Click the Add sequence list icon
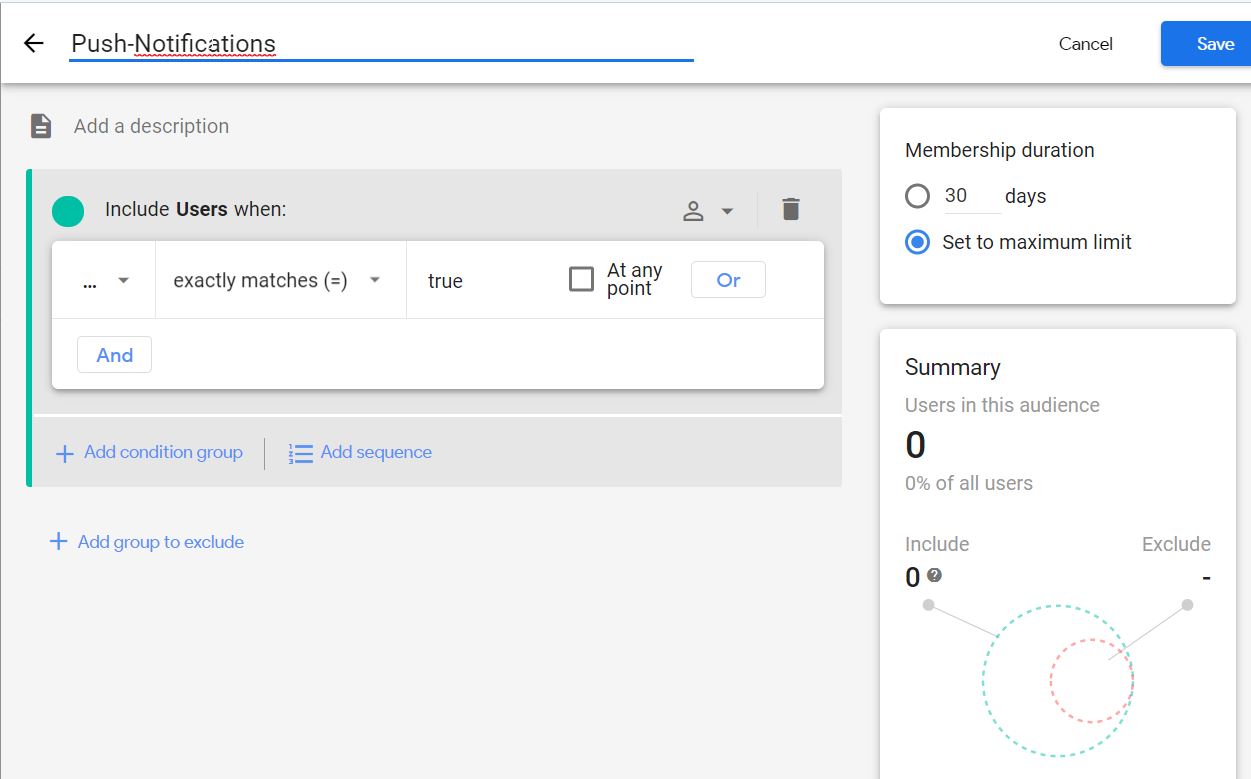1251x779 pixels. (x=301, y=453)
